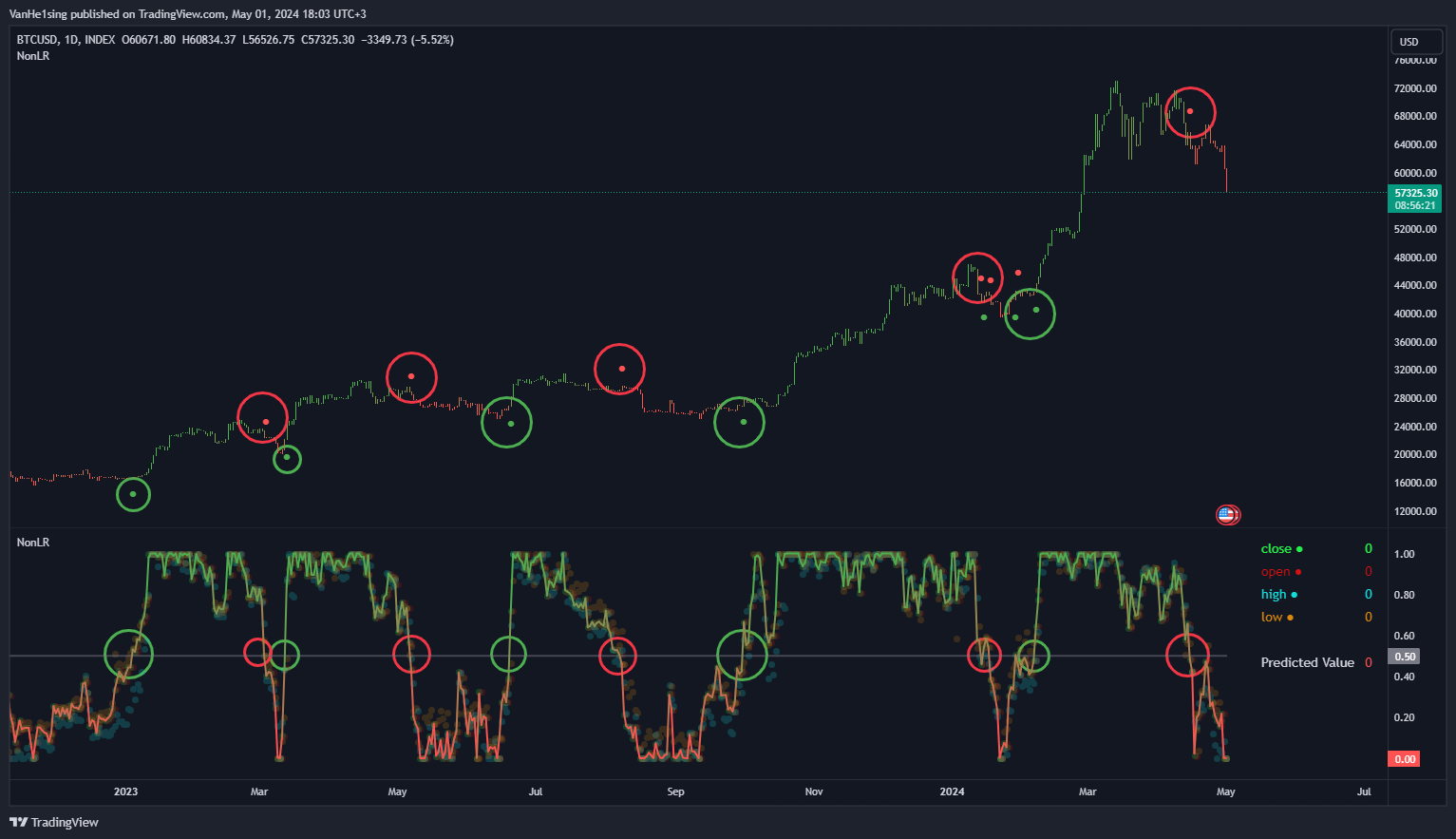Image resolution: width=1456 pixels, height=839 pixels.
Task: Open the USD currency selector
Action: point(1416,42)
